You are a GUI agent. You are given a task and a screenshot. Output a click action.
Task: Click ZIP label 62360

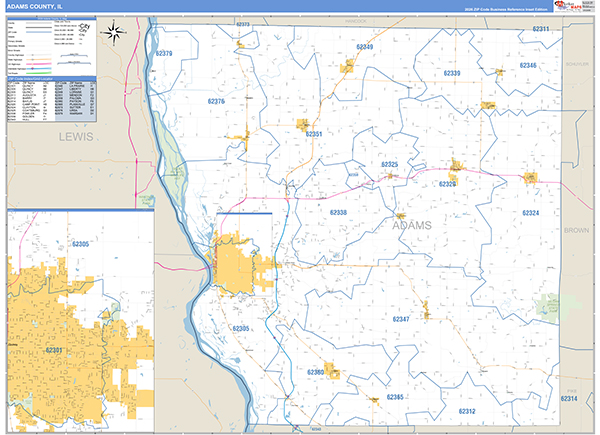(x=315, y=372)
